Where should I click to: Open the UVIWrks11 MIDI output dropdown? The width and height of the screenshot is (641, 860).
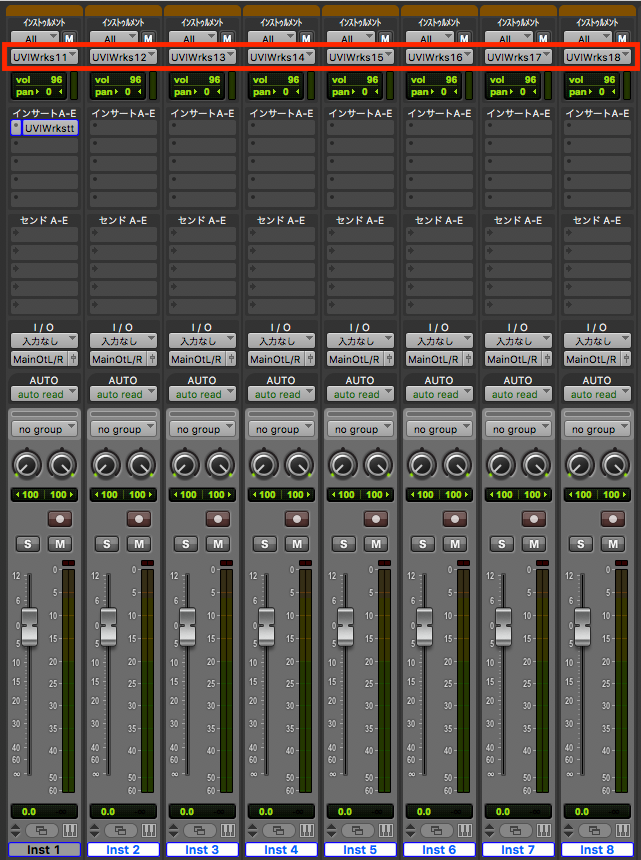pos(44,57)
